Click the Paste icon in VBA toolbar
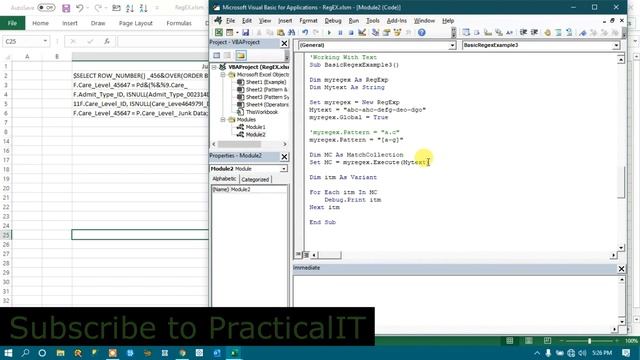The image size is (640, 360). pyautogui.click(x=280, y=32)
